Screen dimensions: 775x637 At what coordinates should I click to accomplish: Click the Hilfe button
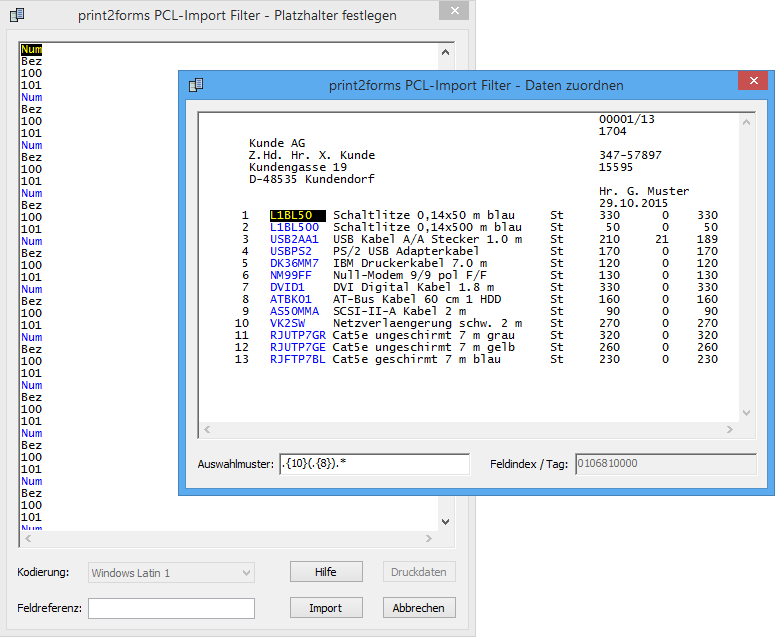(325, 572)
